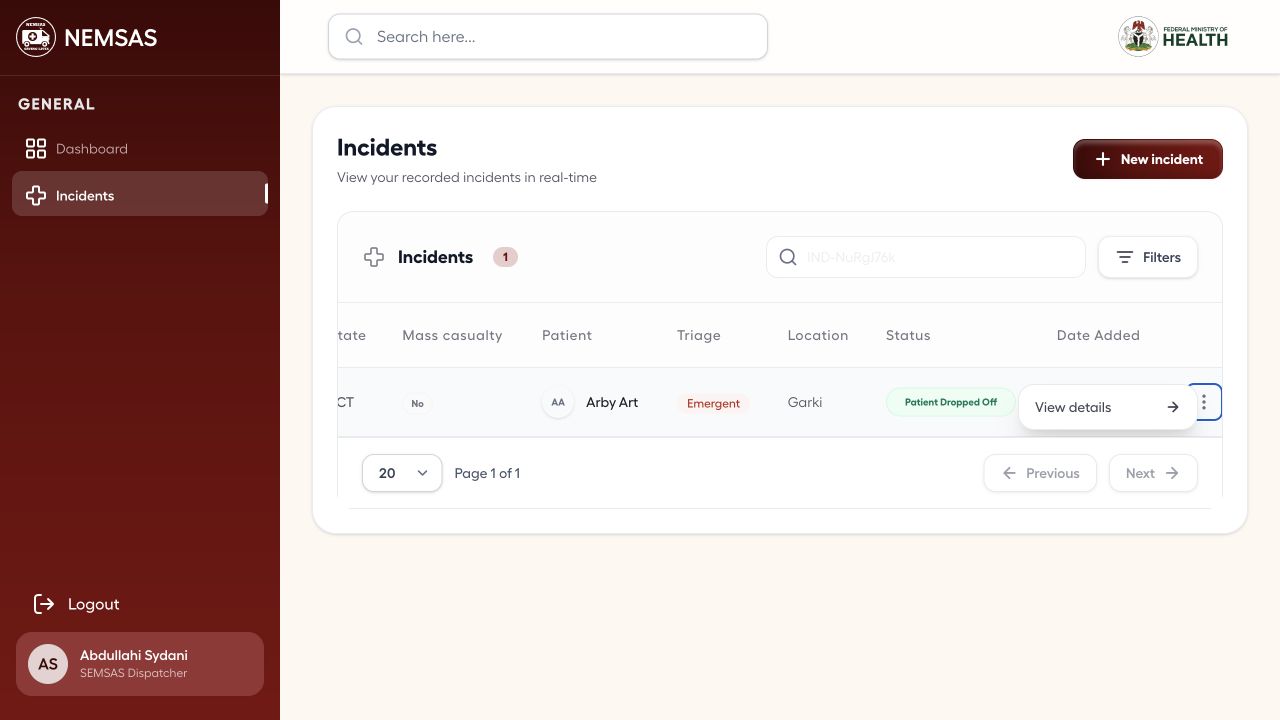
Task: Click the Patient column header
Action: point(567,335)
